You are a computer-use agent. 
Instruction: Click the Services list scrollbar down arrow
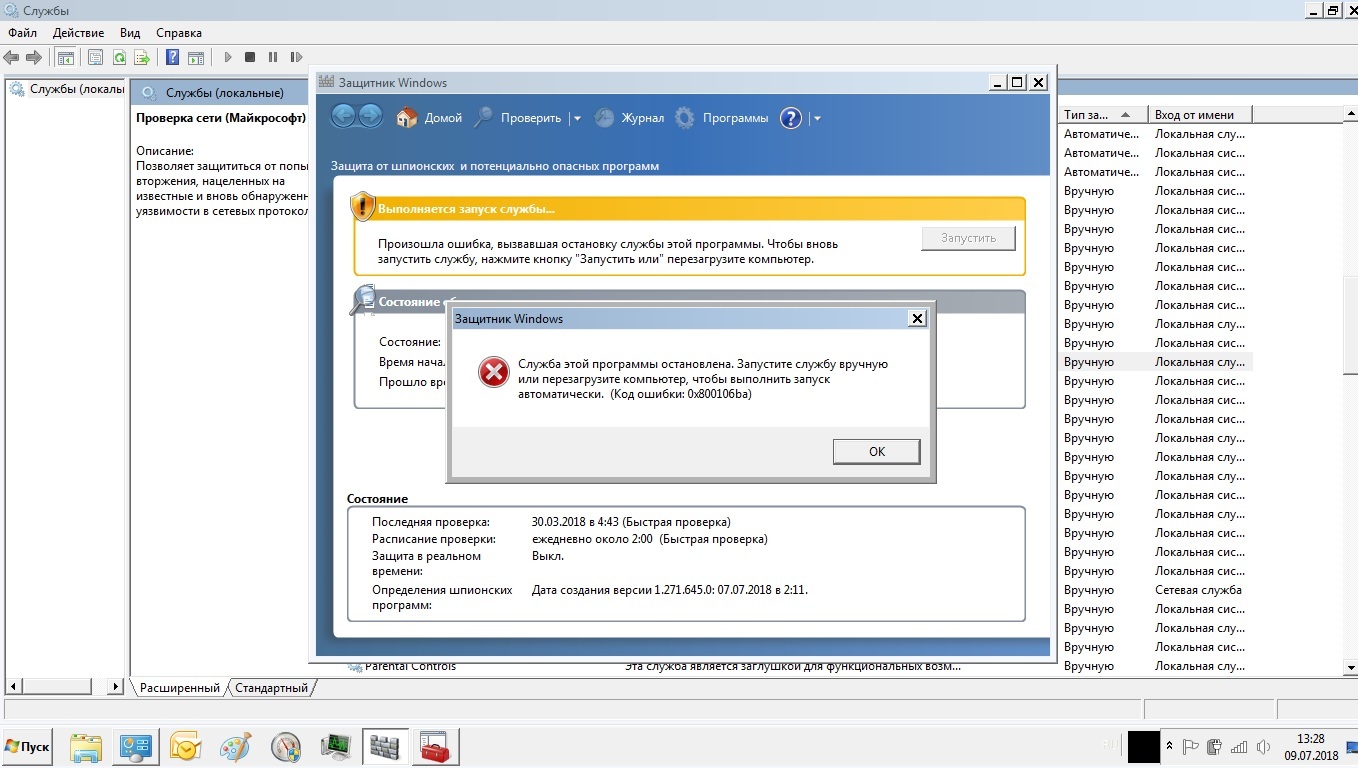tap(1349, 667)
